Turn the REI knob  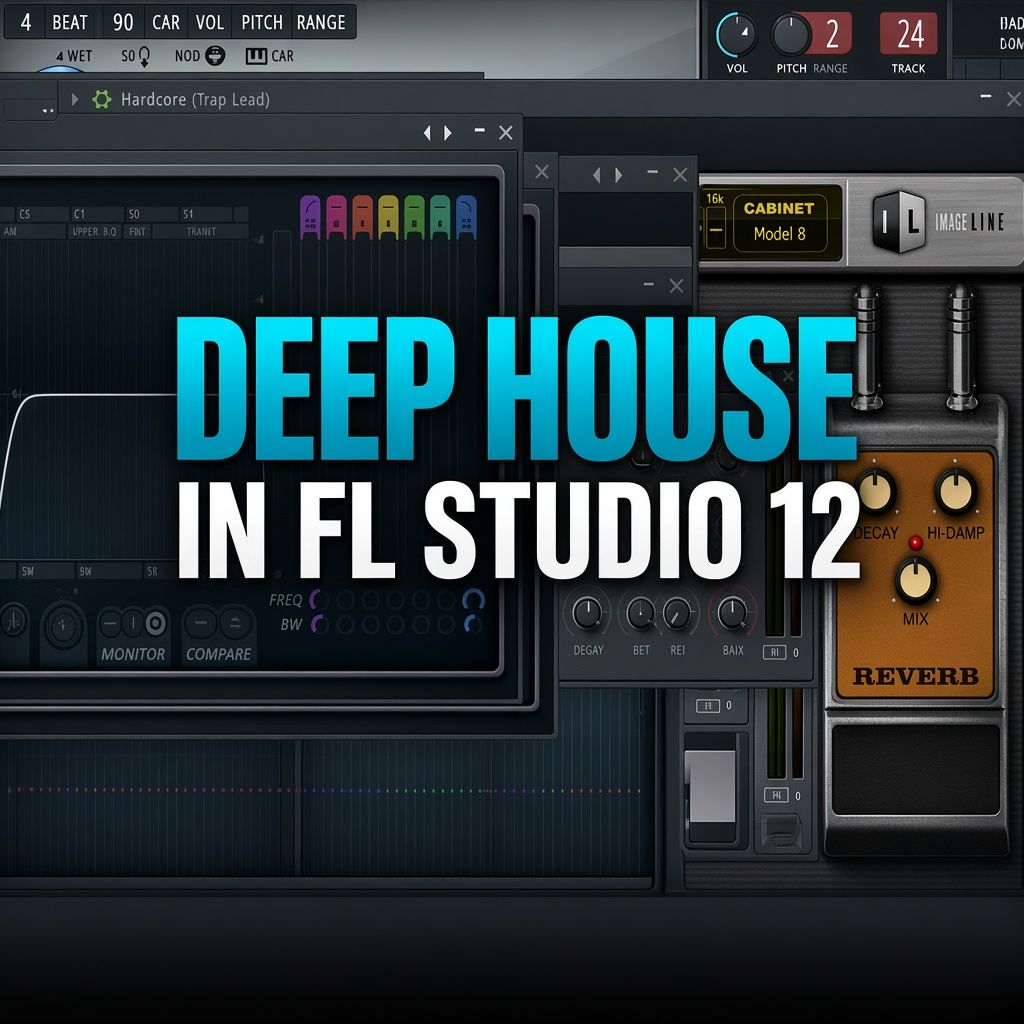677,614
